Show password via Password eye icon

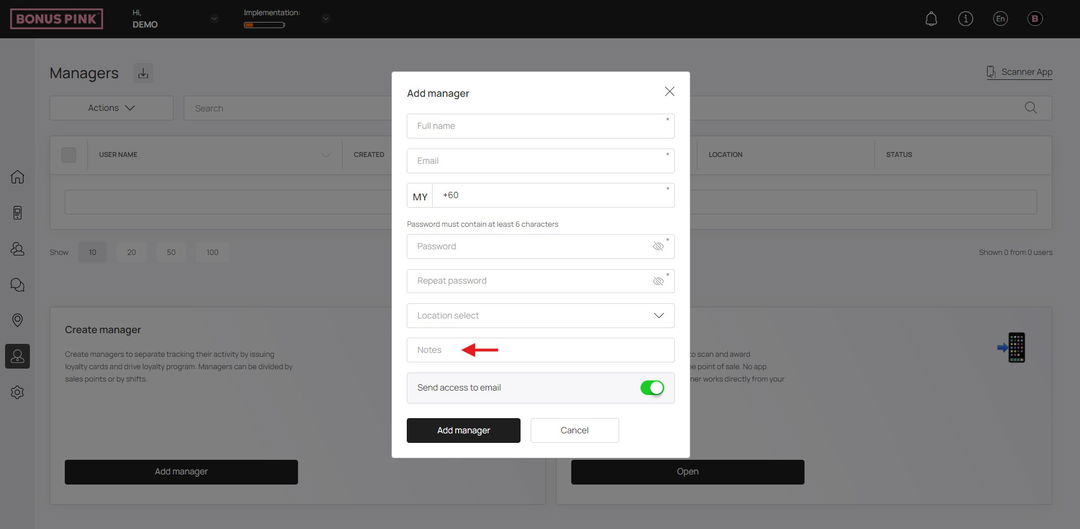tap(658, 246)
